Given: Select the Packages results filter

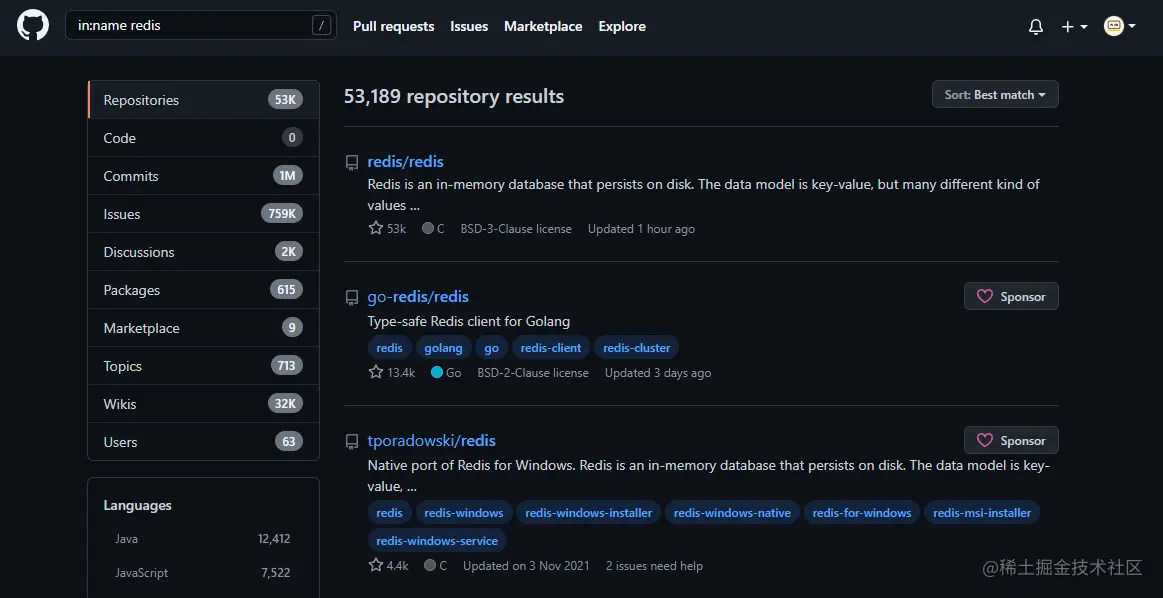Looking at the screenshot, I should [203, 289].
